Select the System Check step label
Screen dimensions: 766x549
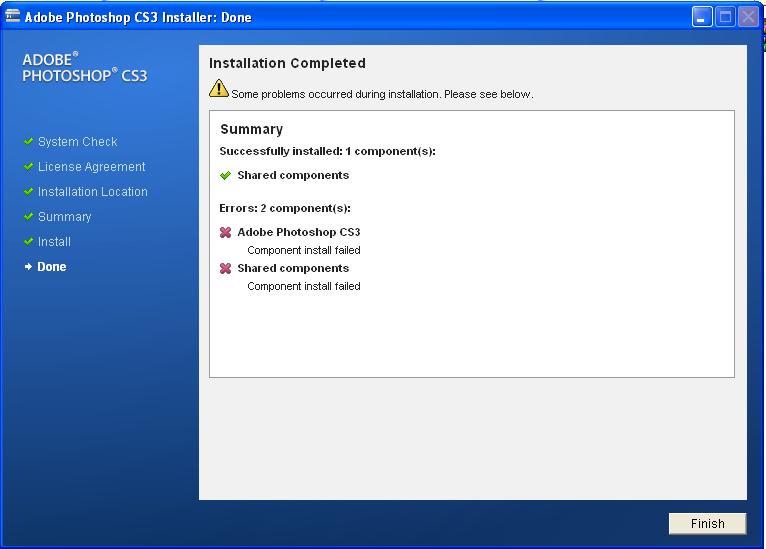(x=77, y=142)
